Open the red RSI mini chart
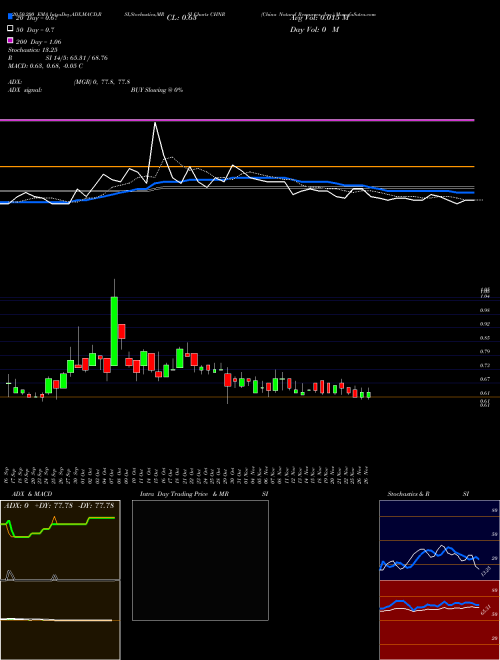The width and height of the screenshot is (500, 660). click(439, 620)
